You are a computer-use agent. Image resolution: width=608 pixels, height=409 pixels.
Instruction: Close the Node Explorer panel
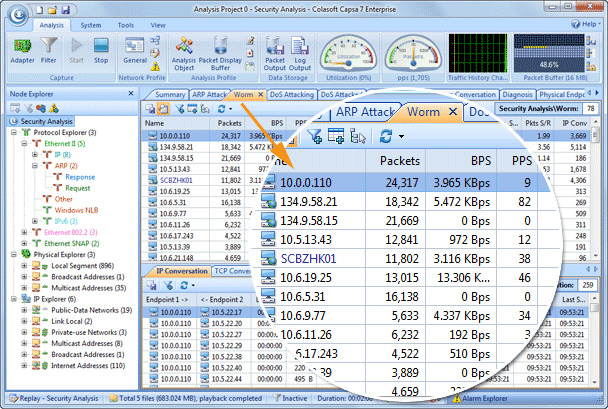coord(131,93)
